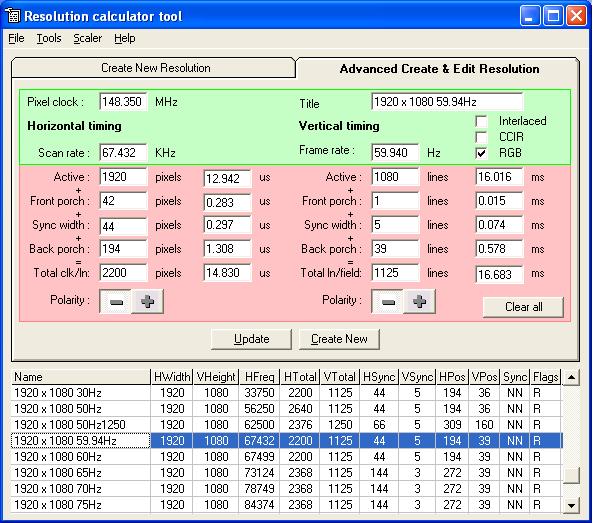Image resolution: width=593 pixels, height=523 pixels.
Task: Set horizontal polarity to positive
Action: point(147,301)
